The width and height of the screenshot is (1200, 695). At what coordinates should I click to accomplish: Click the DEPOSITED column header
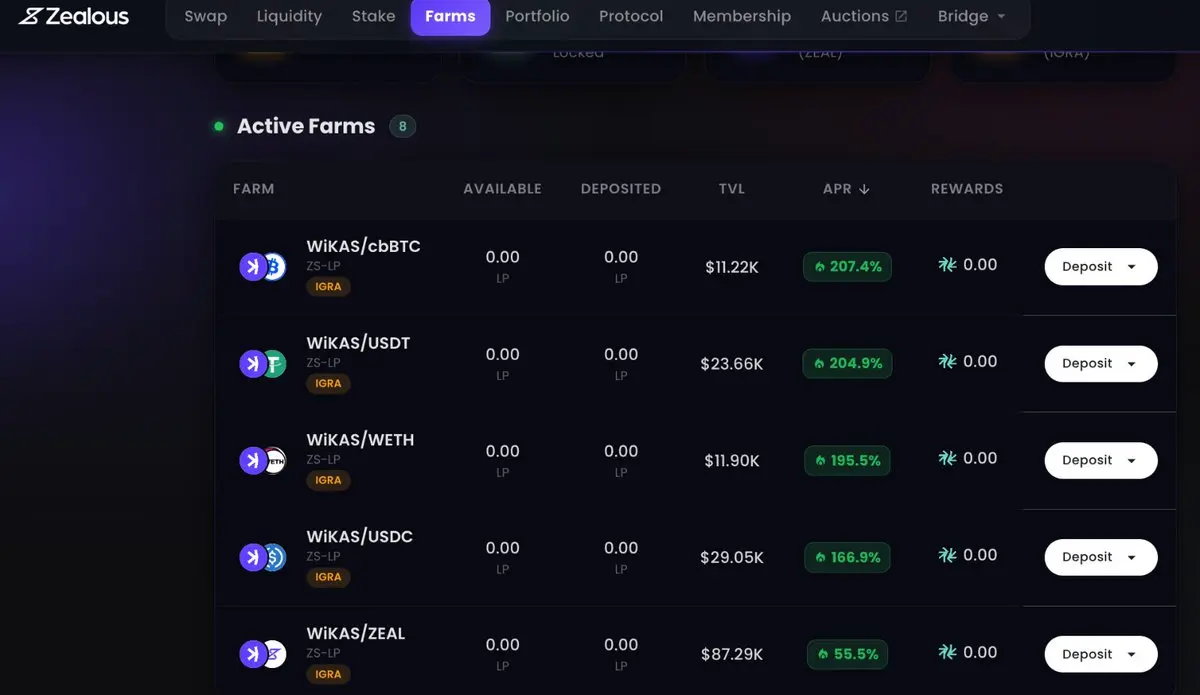621,189
